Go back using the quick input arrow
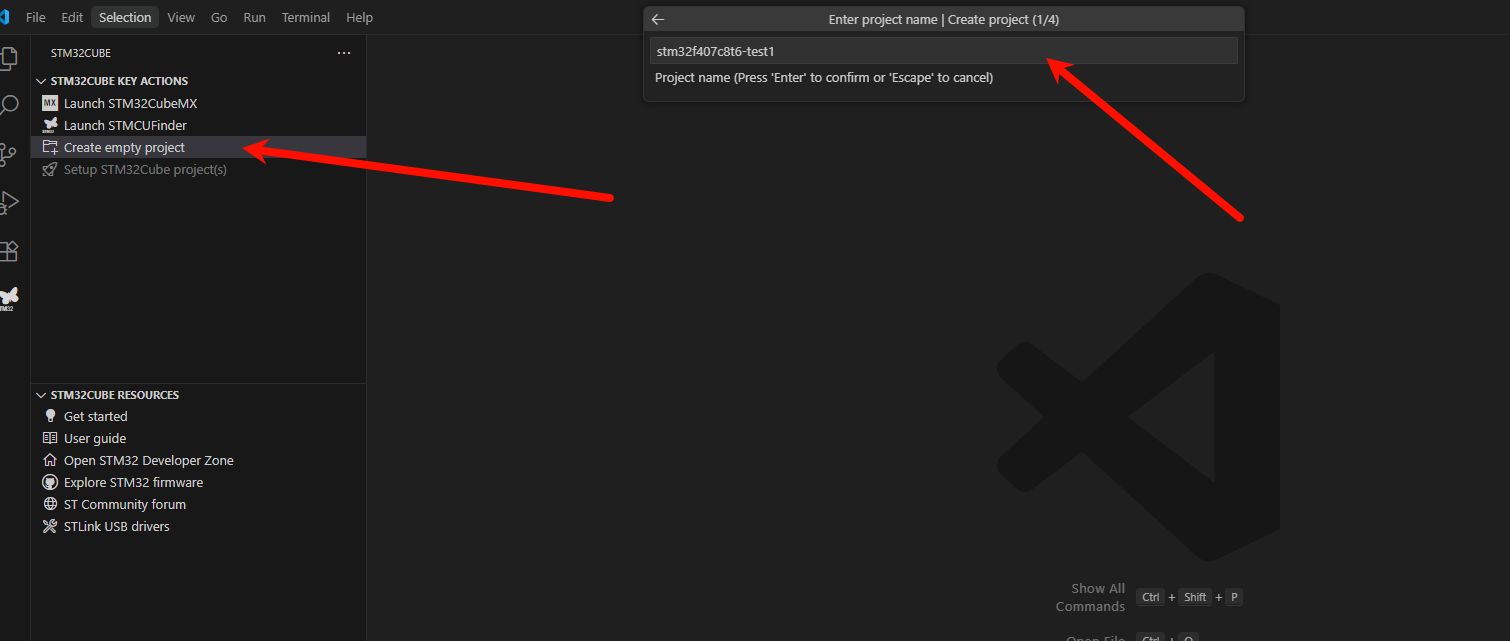Screen dimensions: 1510x641 point(657,19)
